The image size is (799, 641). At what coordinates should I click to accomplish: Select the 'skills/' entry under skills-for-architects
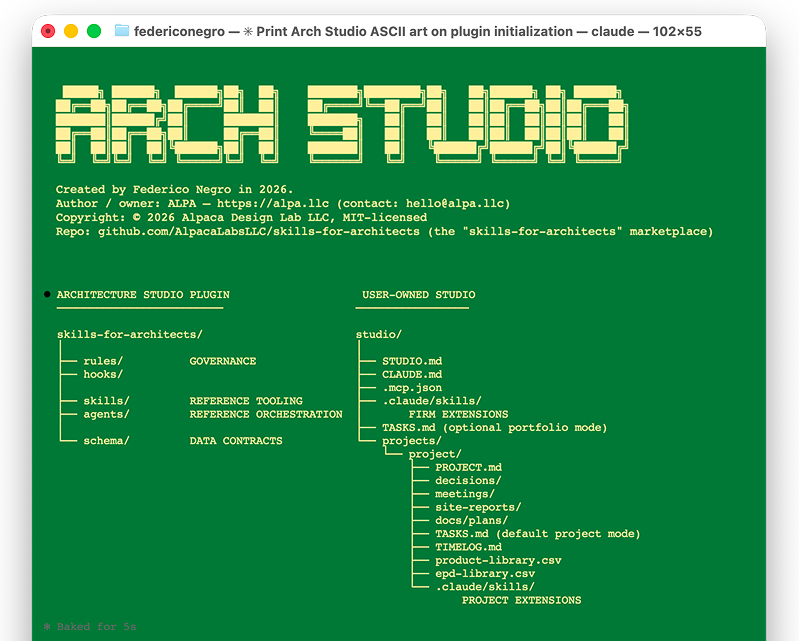[x=106, y=401]
